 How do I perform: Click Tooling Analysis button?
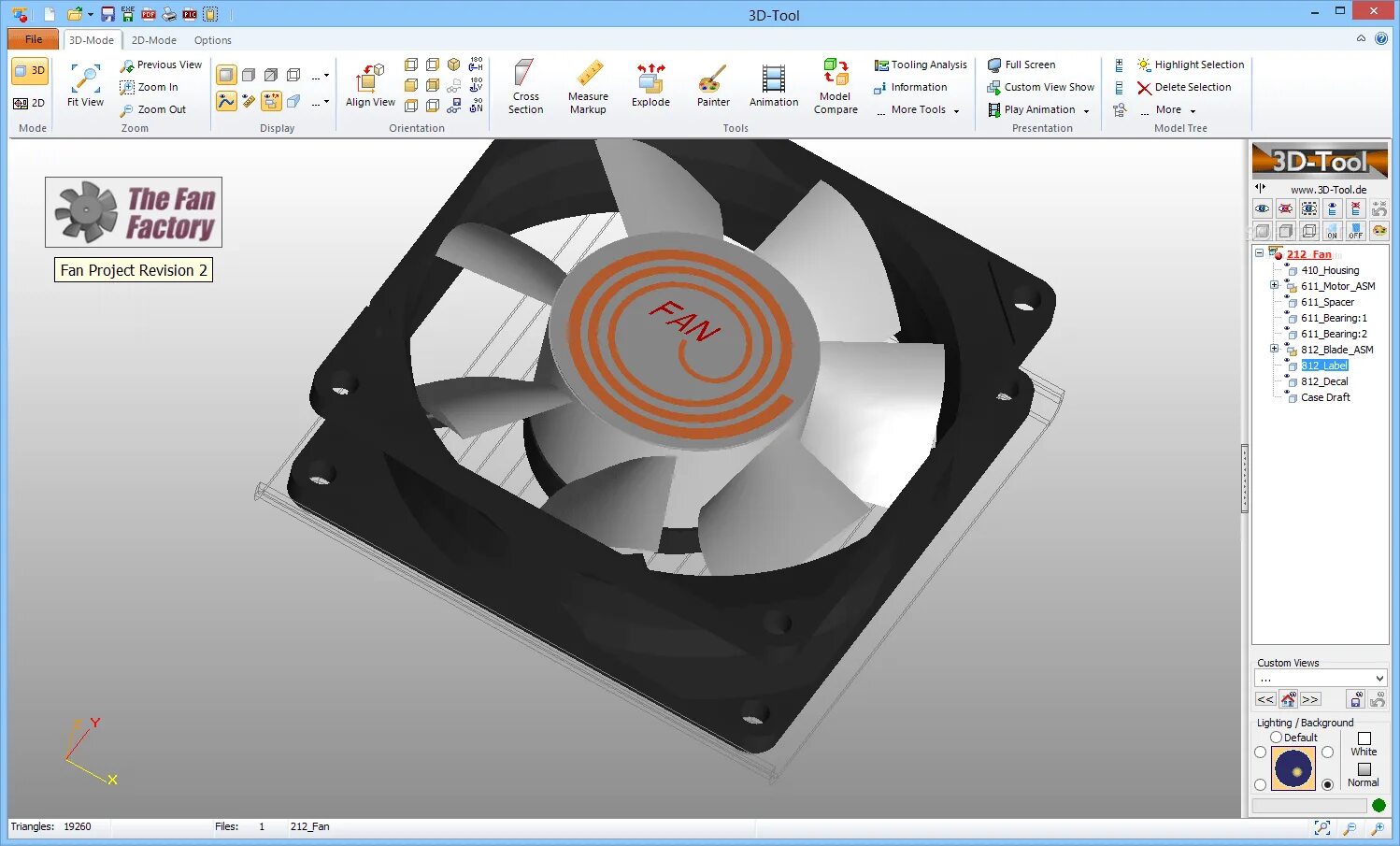(921, 65)
